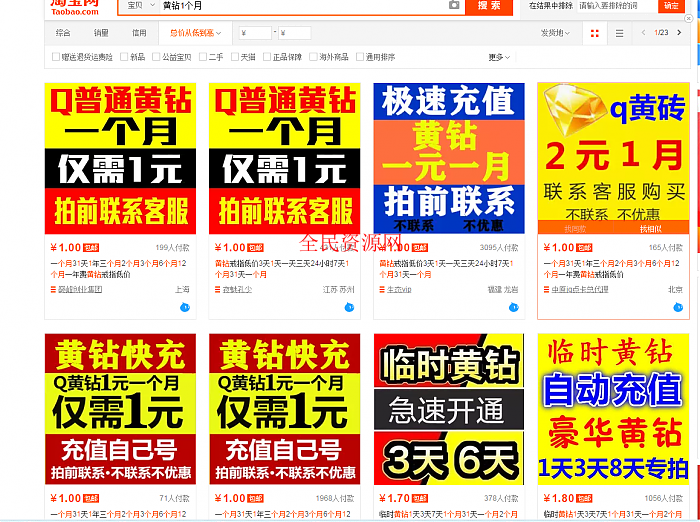The height and width of the screenshot is (522, 700).
Task: Tick the 新品 checkbox
Action: click(124, 57)
